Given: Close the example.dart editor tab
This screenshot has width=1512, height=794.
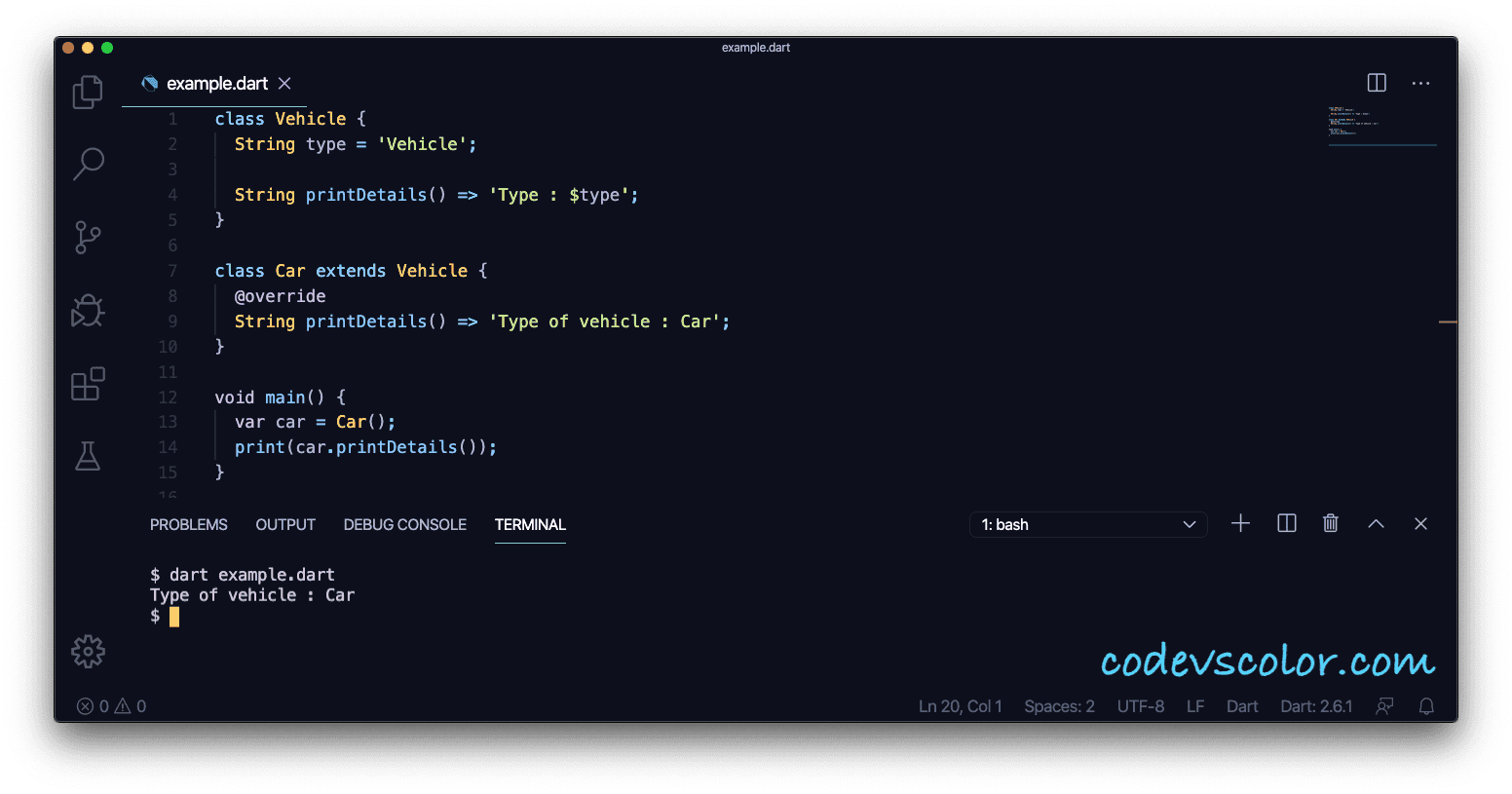Looking at the screenshot, I should (x=284, y=84).
